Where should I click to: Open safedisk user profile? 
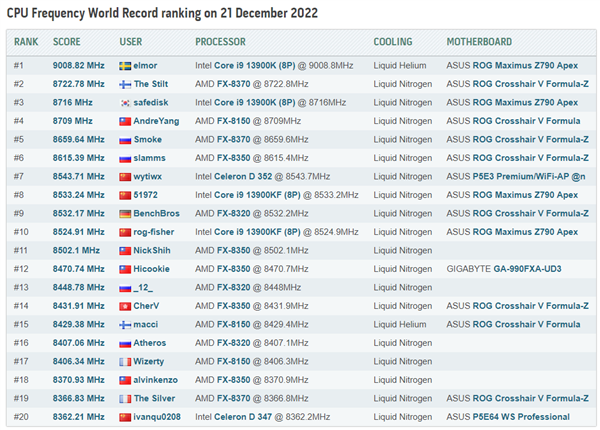click(x=151, y=103)
